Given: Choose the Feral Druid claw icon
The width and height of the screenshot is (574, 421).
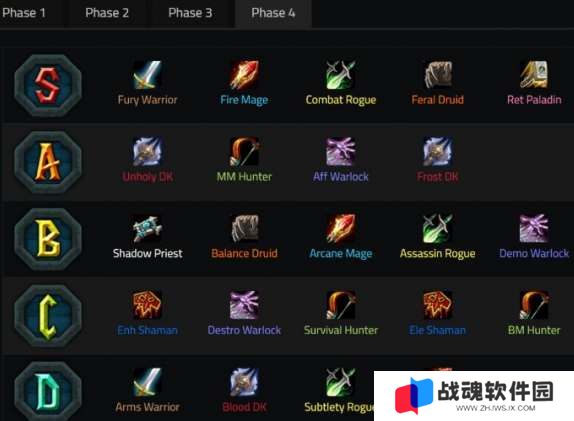Looking at the screenshot, I should tap(438, 75).
